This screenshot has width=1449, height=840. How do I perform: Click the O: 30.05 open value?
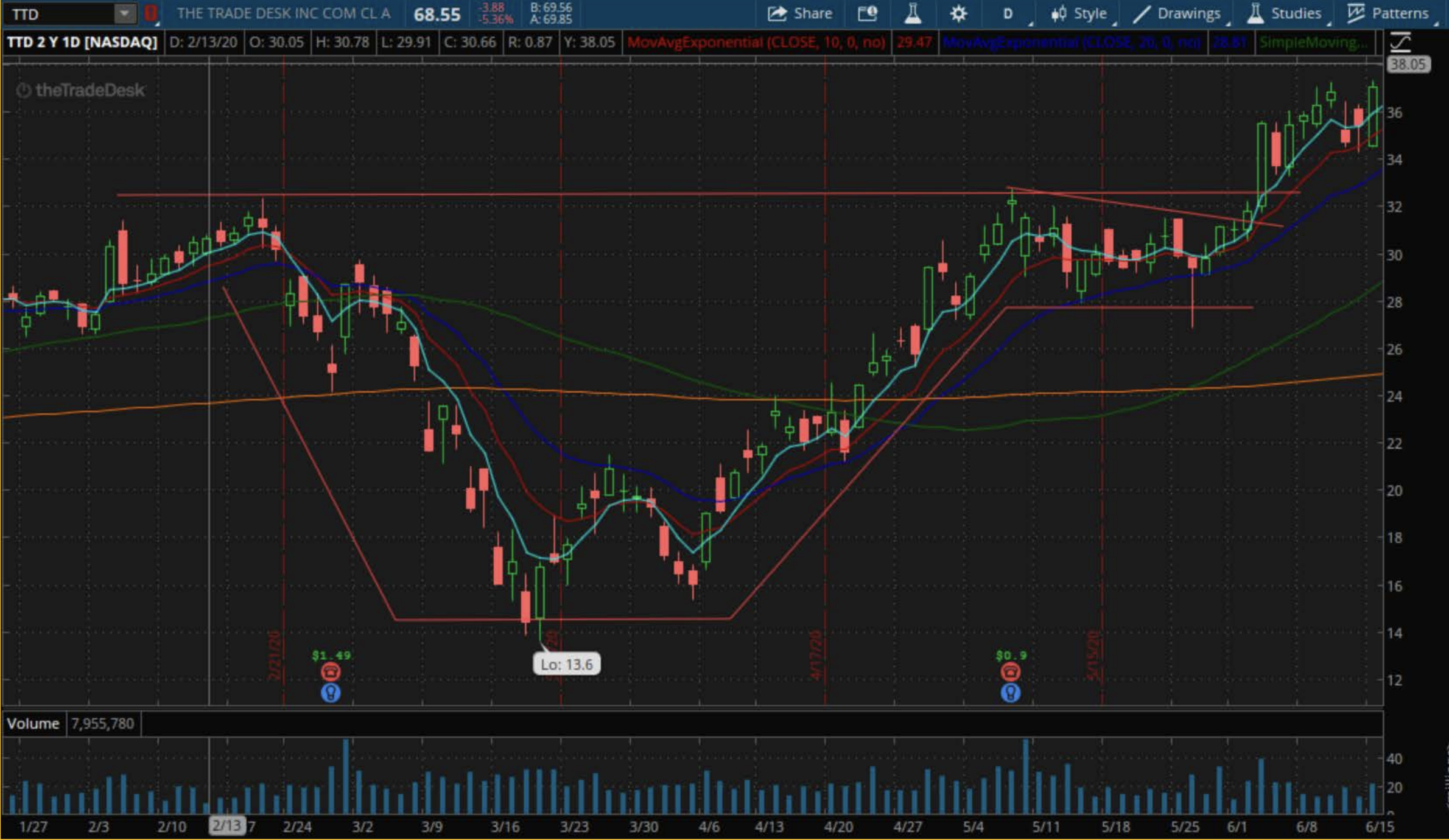click(276, 42)
